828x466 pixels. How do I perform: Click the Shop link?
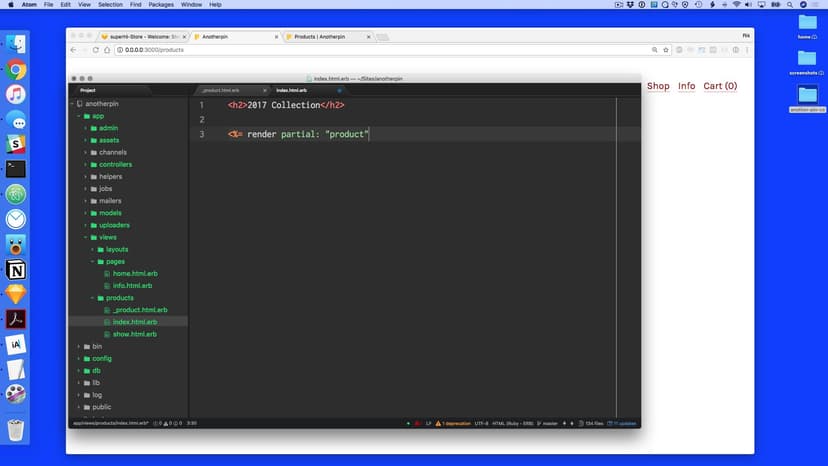pyautogui.click(x=658, y=86)
